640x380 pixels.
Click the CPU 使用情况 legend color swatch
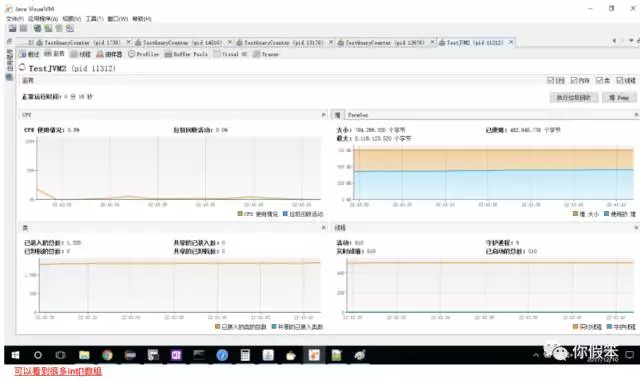click(x=240, y=213)
